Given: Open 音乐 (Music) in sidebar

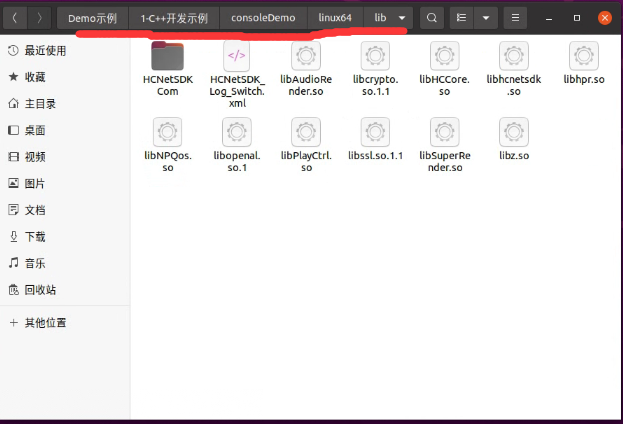Looking at the screenshot, I should coord(65,263).
